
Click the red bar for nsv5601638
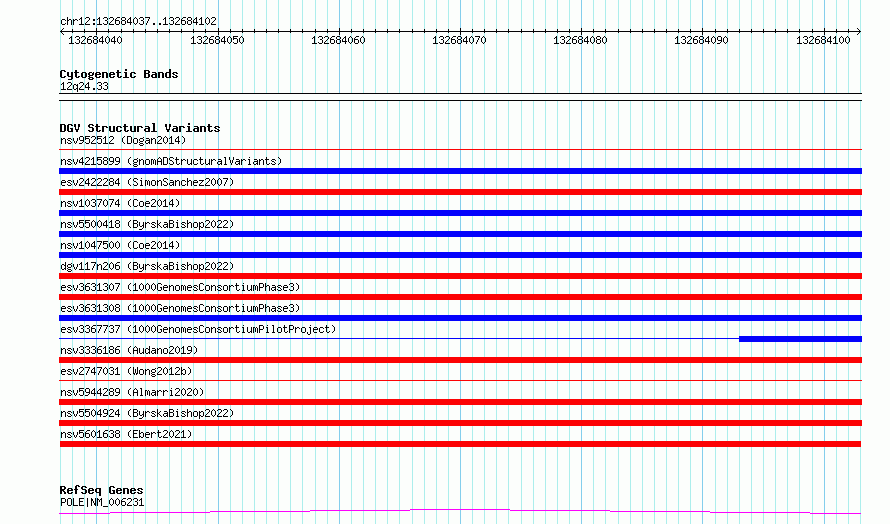coord(460,444)
